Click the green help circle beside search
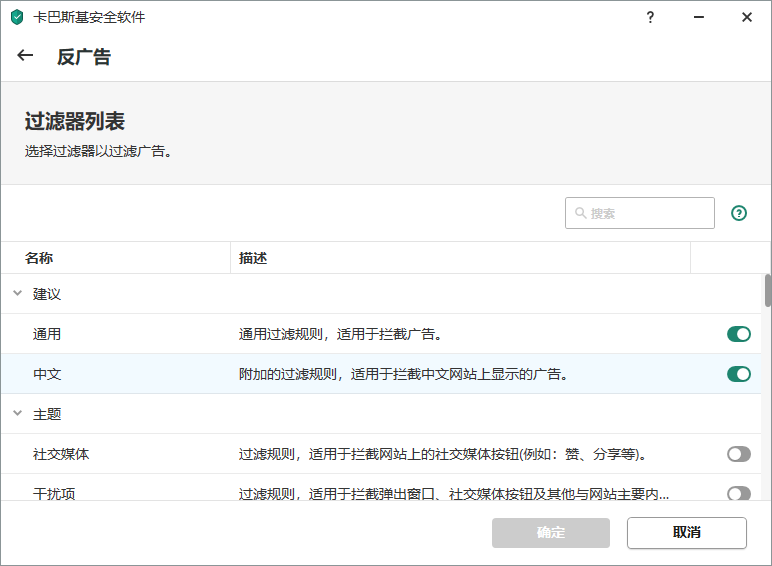 [x=739, y=213]
